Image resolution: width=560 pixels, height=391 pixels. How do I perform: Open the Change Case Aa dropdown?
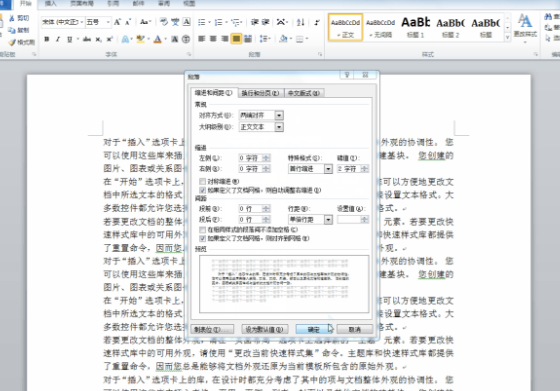145,22
